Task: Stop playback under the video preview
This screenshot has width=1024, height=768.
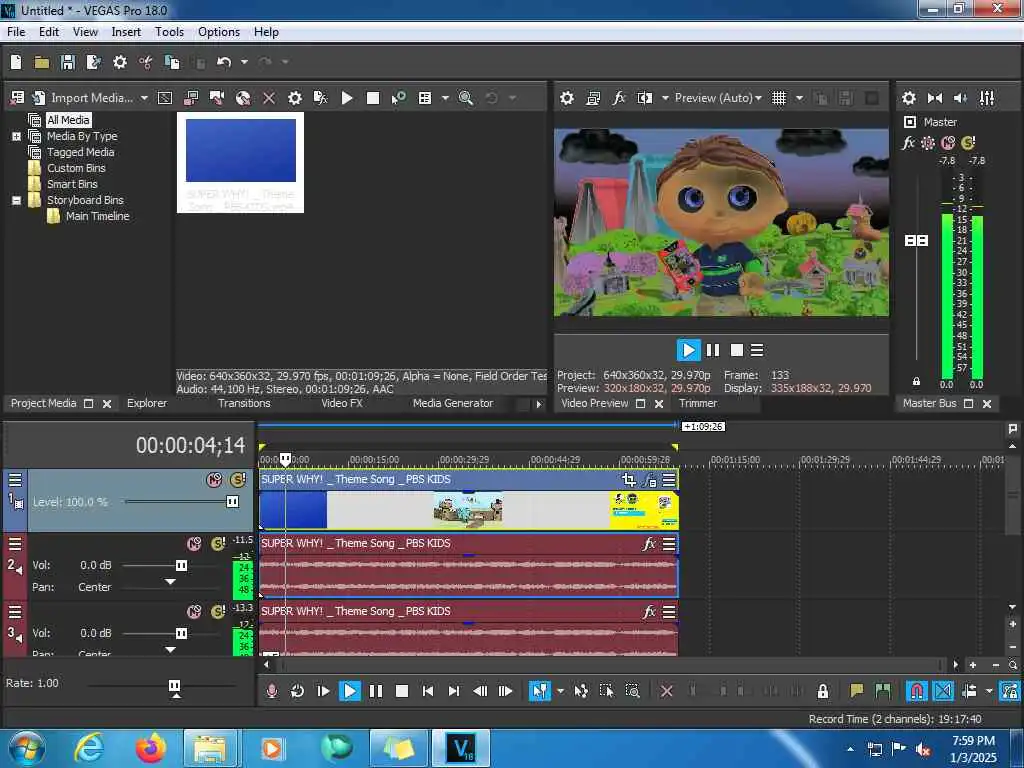Action: [737, 351]
